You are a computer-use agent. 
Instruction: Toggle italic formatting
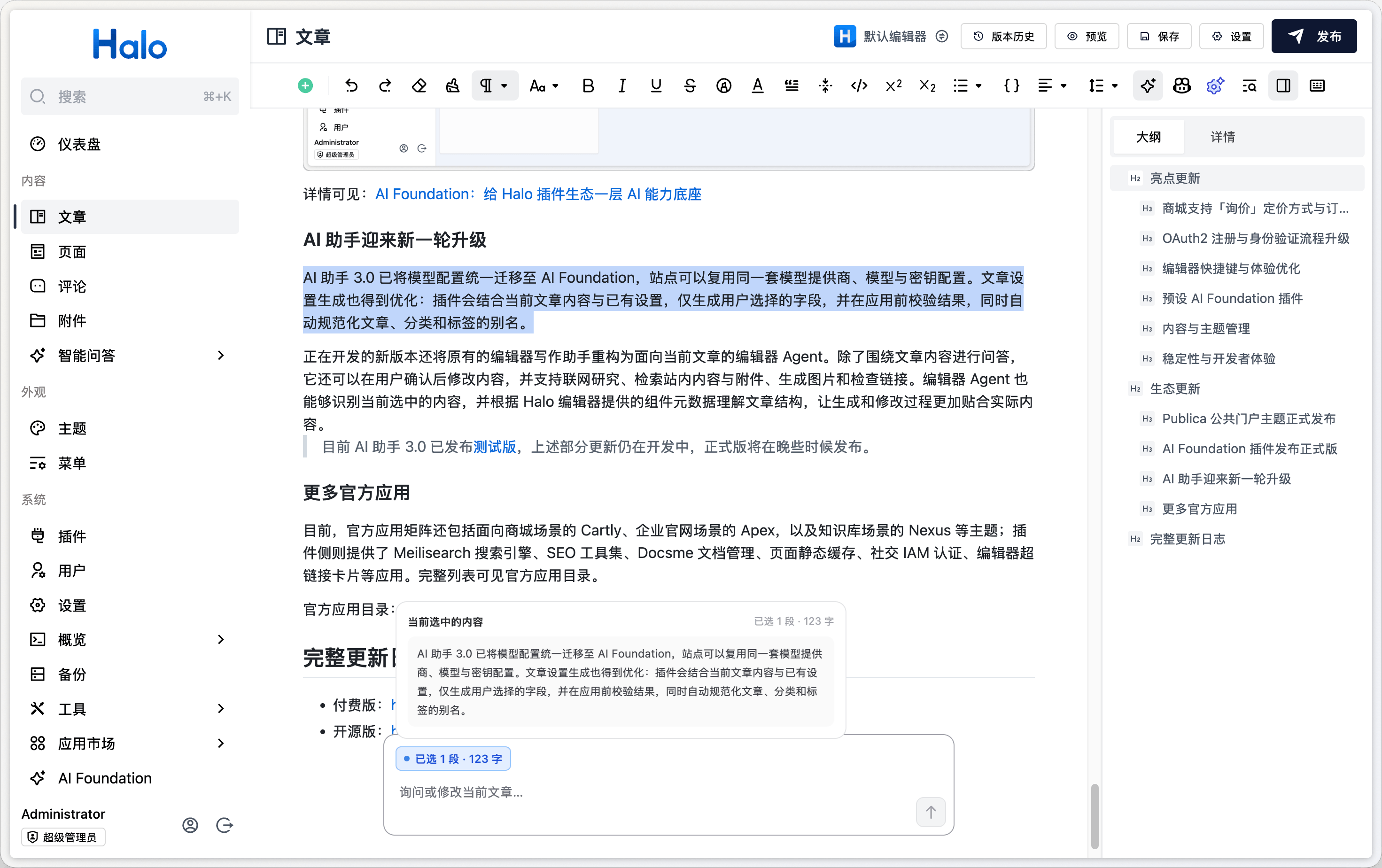point(621,86)
